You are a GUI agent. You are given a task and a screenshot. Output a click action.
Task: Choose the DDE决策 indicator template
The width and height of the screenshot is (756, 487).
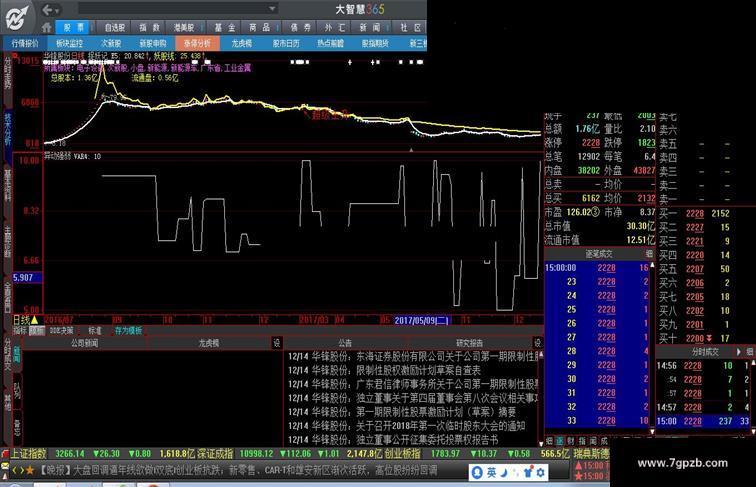coord(61,331)
